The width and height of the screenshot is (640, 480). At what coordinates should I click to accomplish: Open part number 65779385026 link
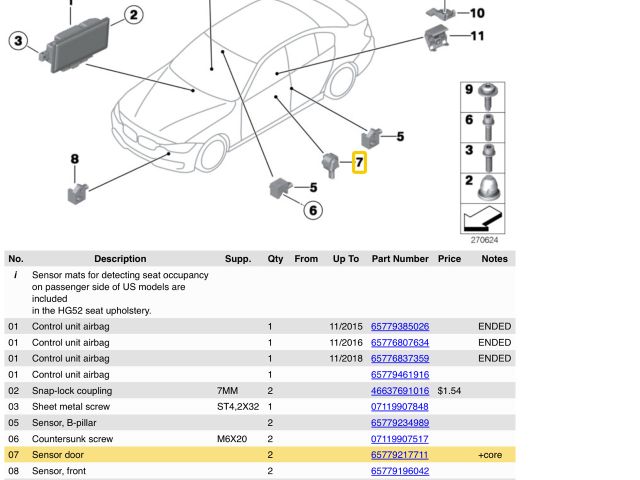point(399,327)
